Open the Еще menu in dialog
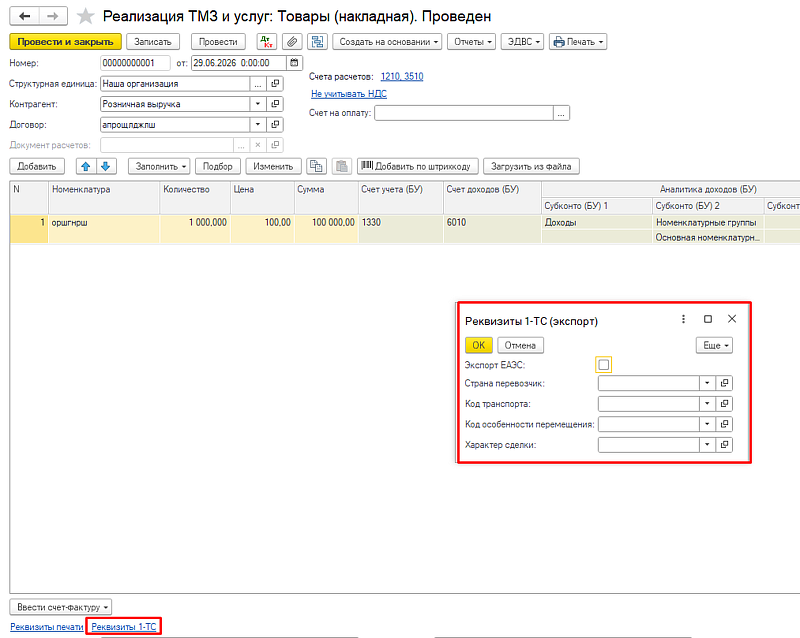 [714, 346]
